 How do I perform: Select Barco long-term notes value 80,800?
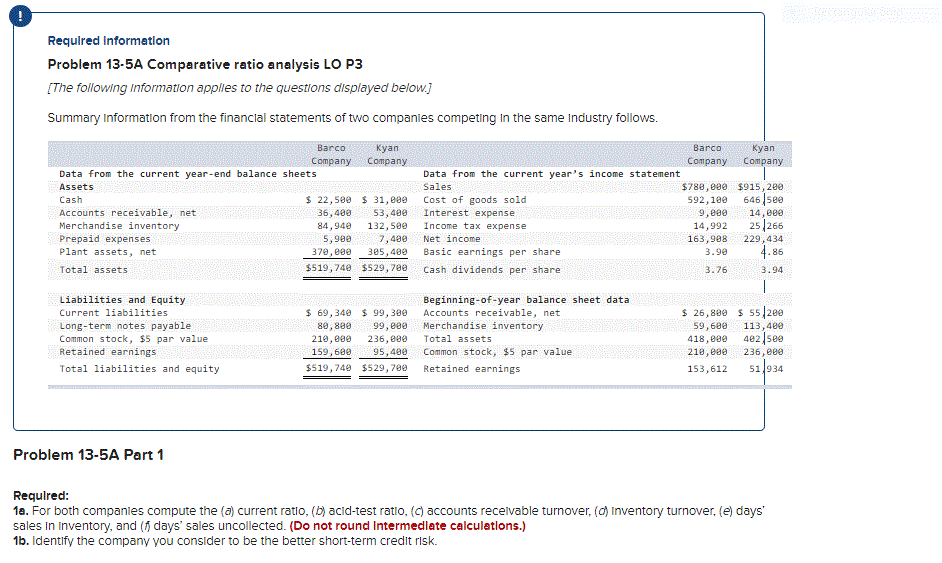tap(334, 326)
